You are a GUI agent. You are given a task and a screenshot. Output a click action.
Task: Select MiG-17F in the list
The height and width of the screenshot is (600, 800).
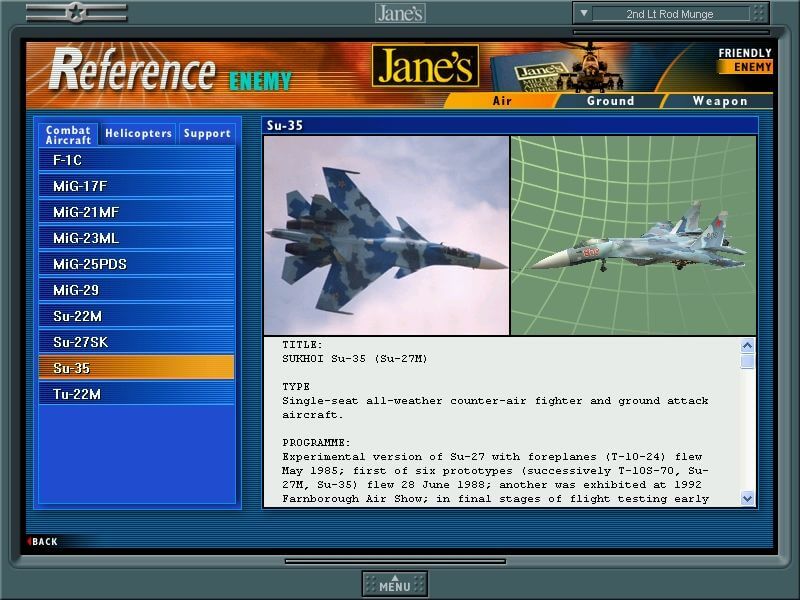coord(137,186)
